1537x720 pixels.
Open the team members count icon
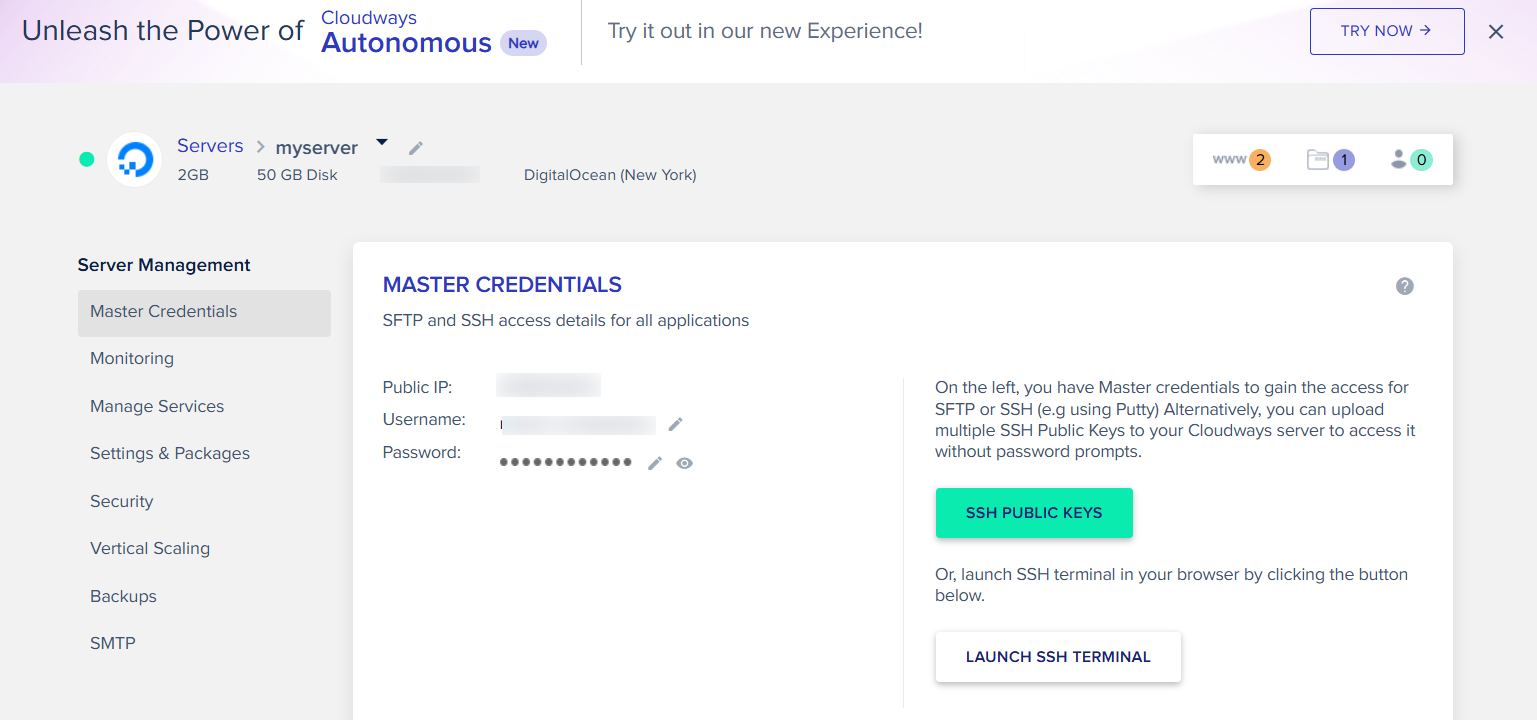1411,159
